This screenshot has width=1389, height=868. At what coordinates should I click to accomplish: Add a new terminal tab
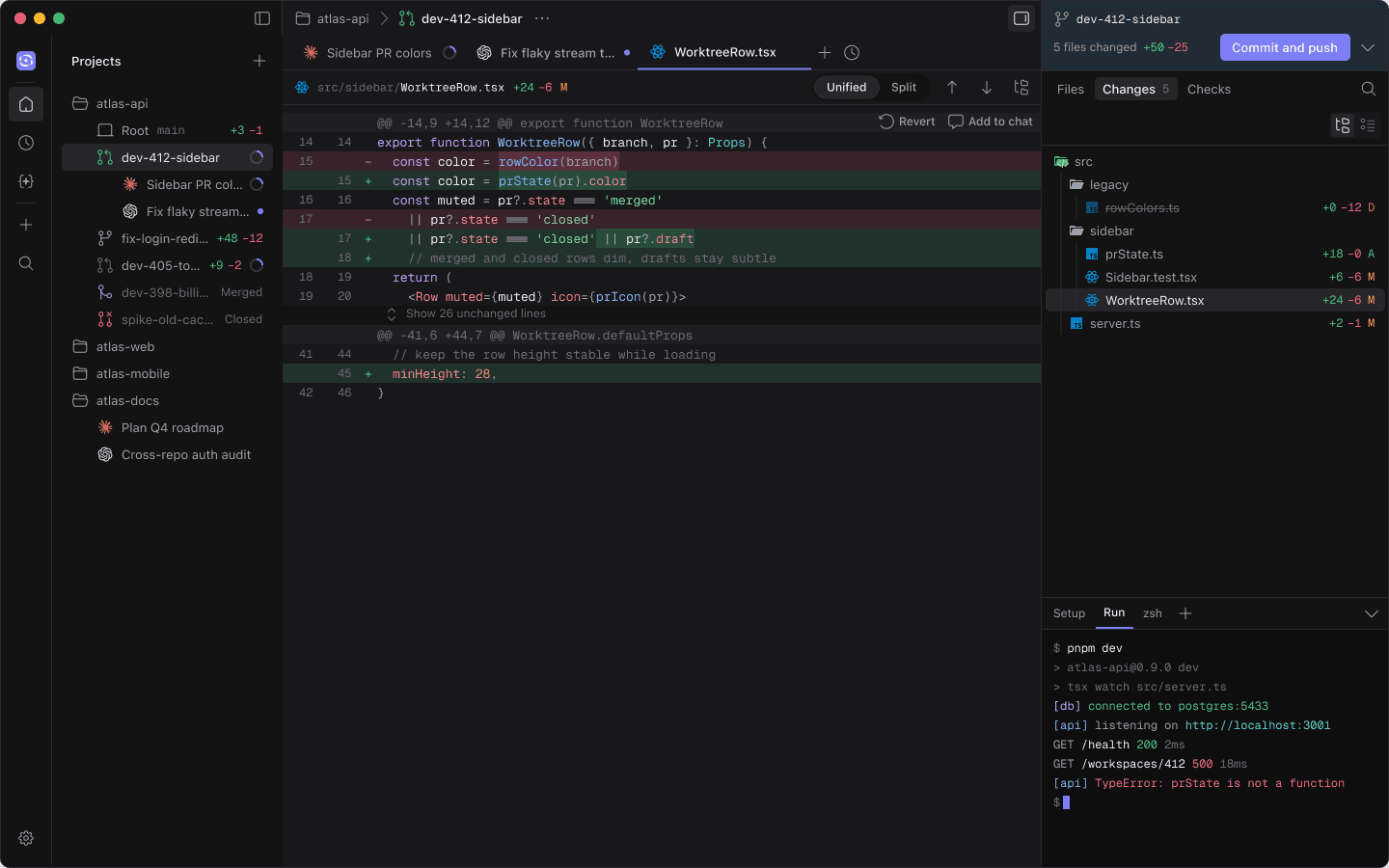tap(1185, 613)
